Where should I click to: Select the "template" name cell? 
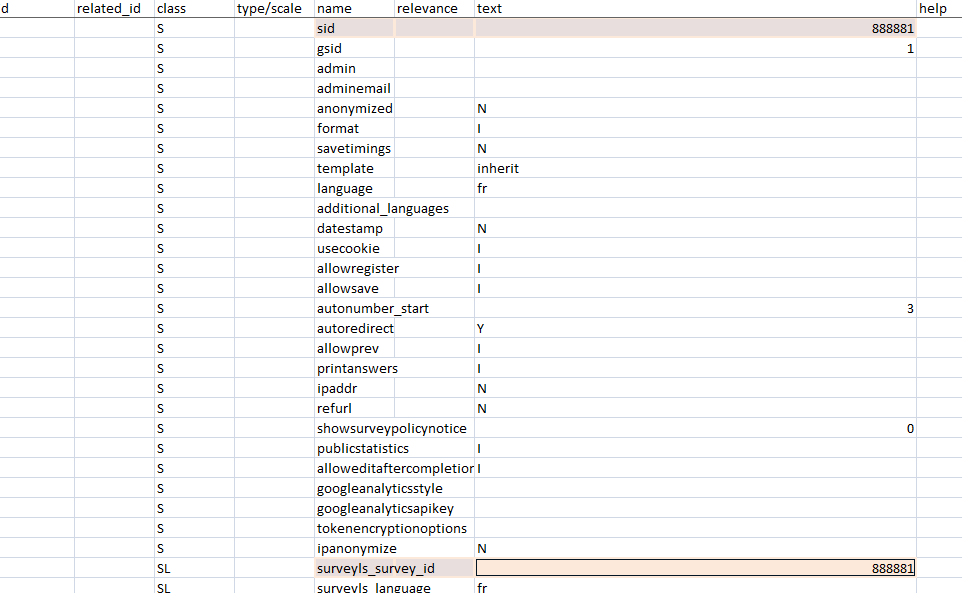[354, 169]
